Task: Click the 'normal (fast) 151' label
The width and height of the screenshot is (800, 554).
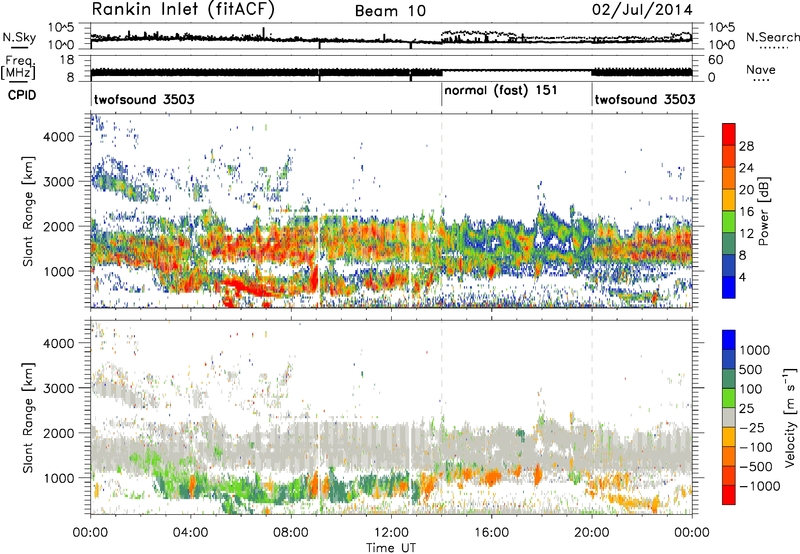Action: pyautogui.click(x=501, y=91)
